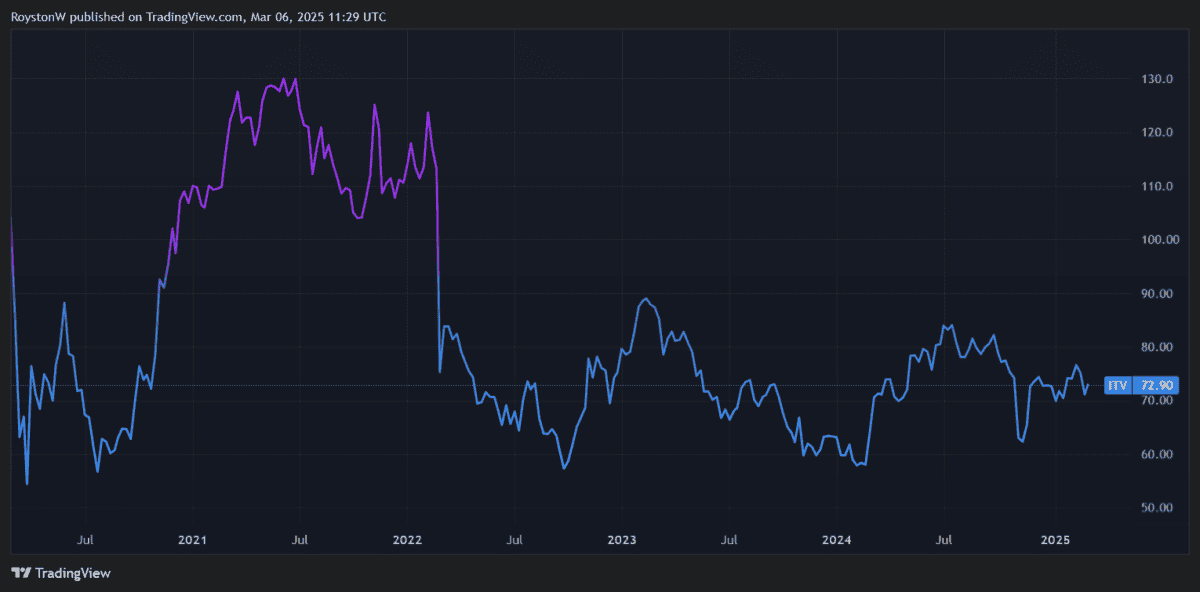Click the 2021 marker on time axis
The width and height of the screenshot is (1200, 592).
point(192,540)
